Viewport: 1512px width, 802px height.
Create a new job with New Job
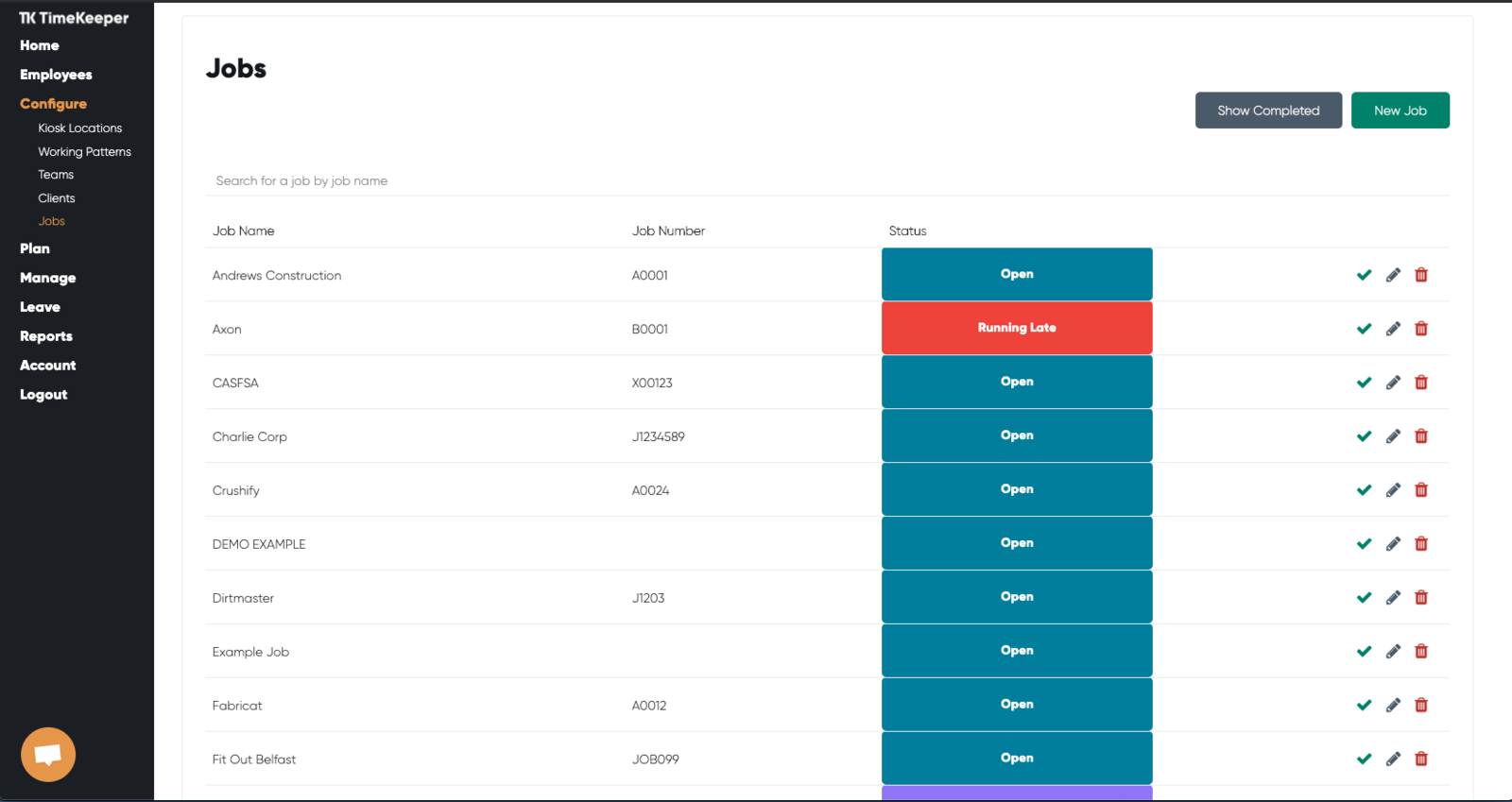(x=1400, y=111)
